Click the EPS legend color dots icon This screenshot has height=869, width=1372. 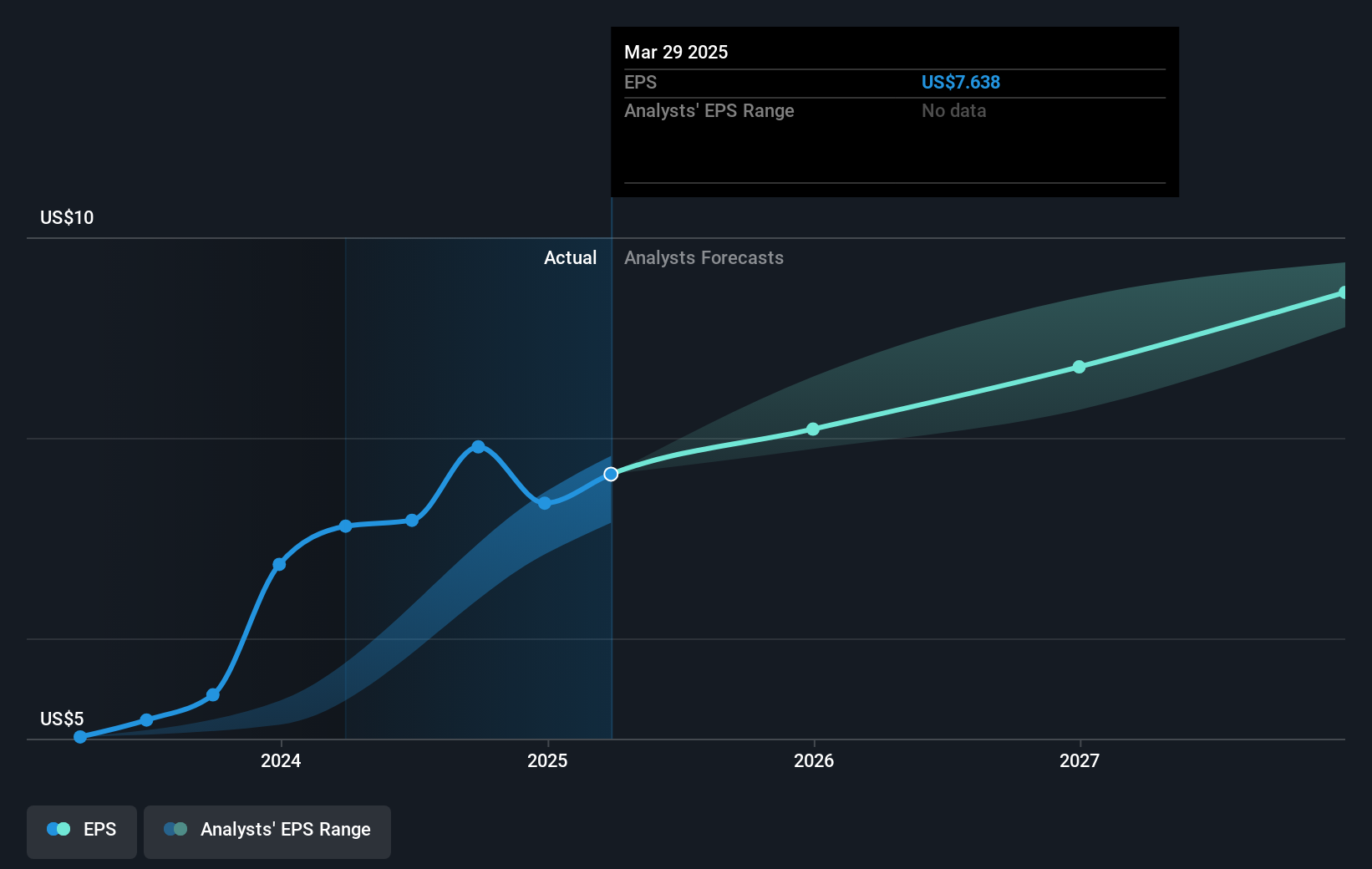58,829
